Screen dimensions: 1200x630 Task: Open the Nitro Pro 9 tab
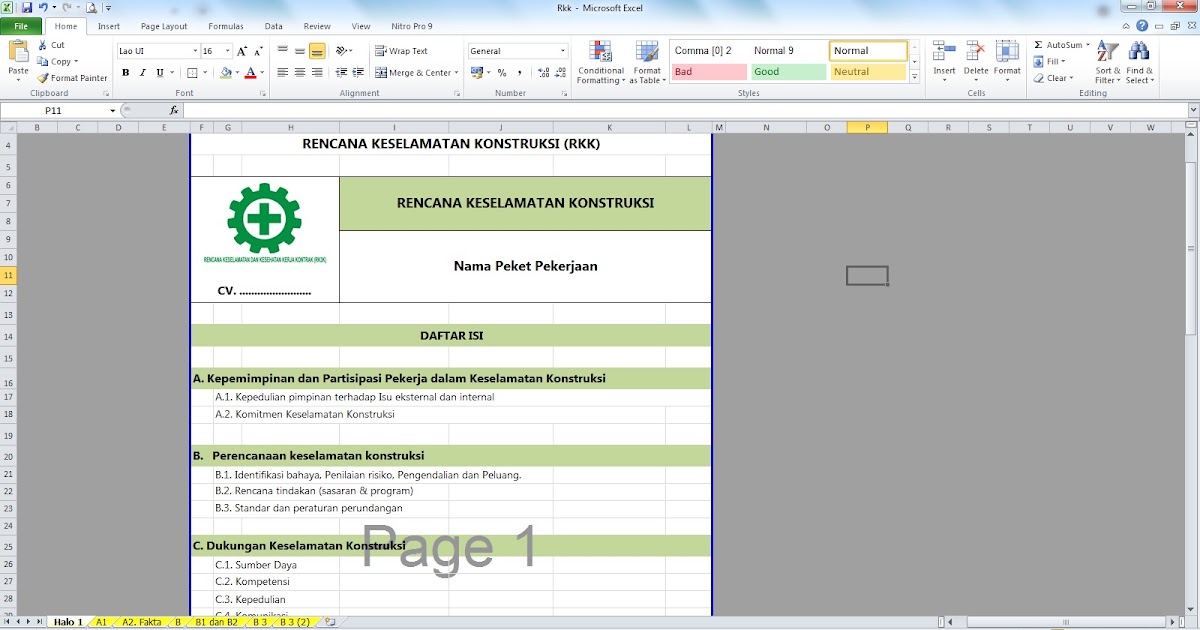click(x=409, y=26)
